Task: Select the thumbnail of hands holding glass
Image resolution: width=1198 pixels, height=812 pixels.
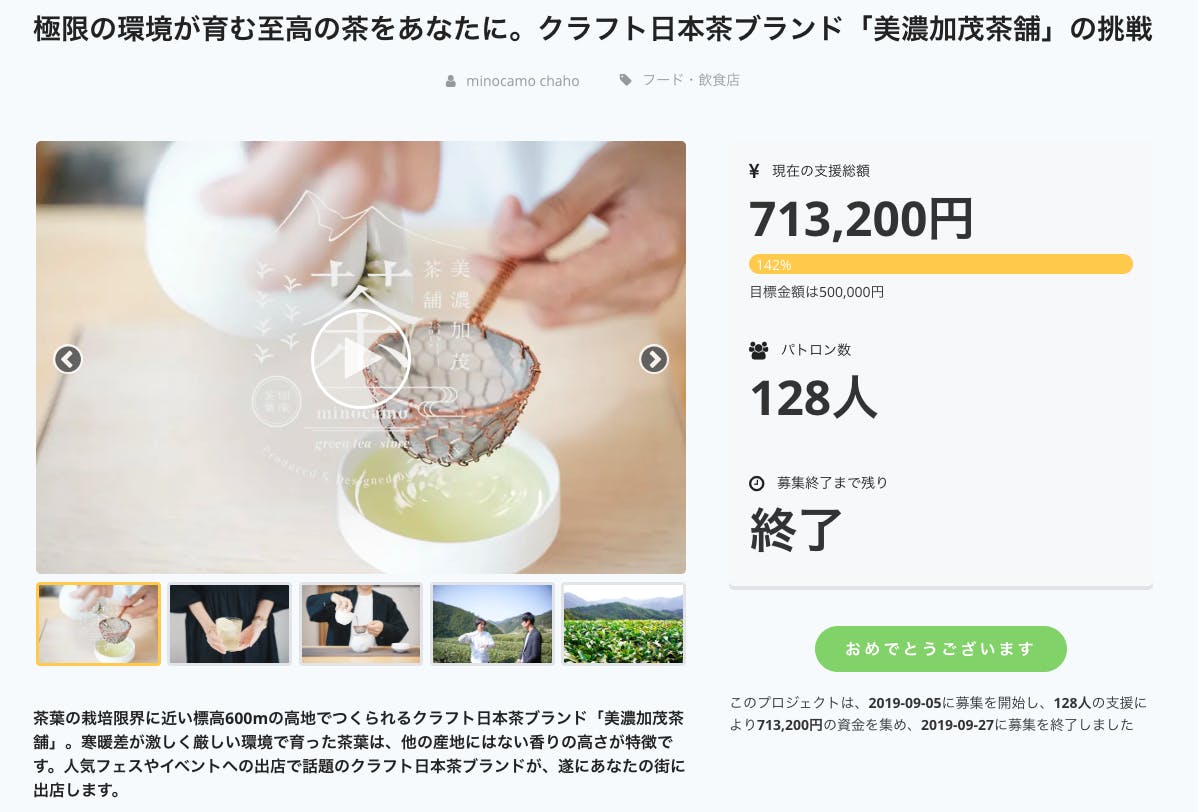Action: click(x=229, y=624)
